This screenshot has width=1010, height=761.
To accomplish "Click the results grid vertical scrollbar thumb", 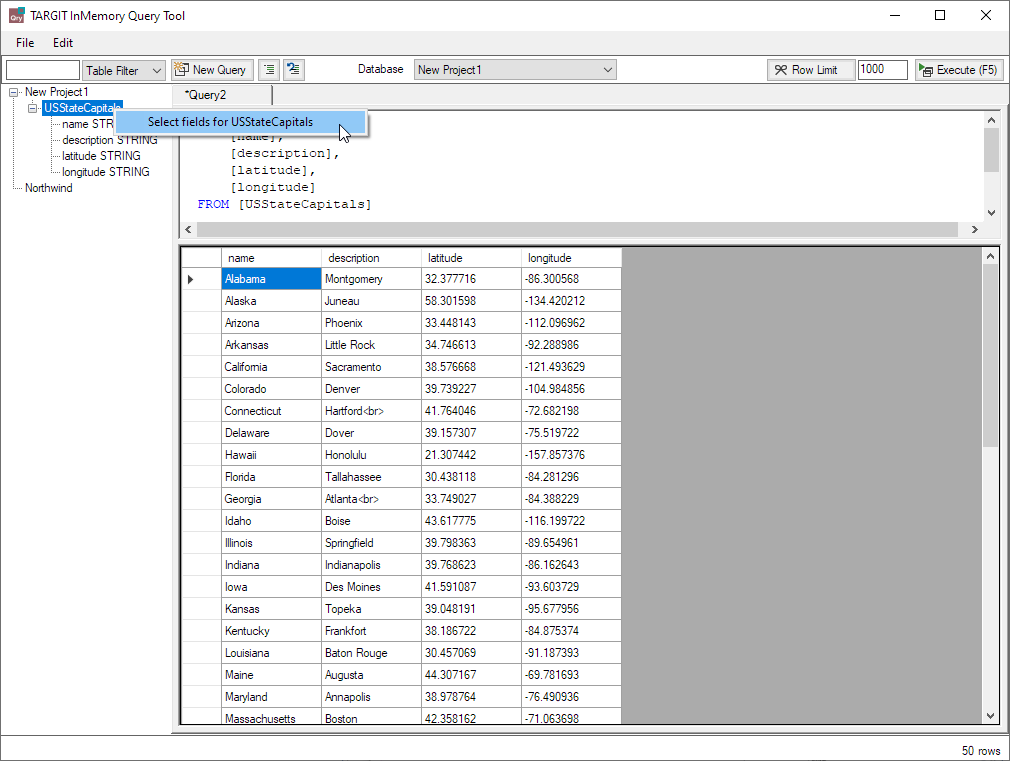I will click(x=991, y=355).
